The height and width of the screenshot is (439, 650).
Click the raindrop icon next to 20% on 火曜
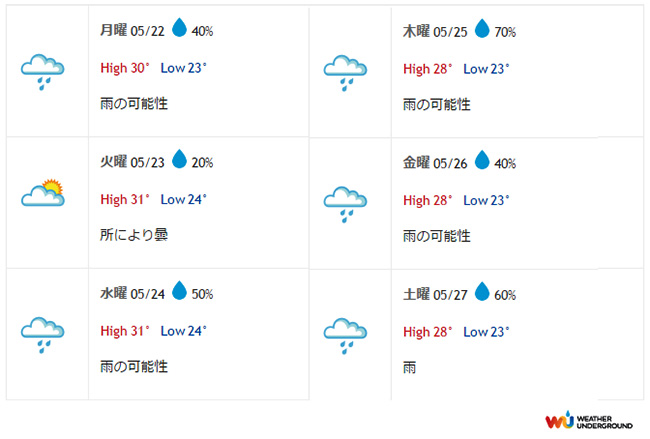click(179, 159)
